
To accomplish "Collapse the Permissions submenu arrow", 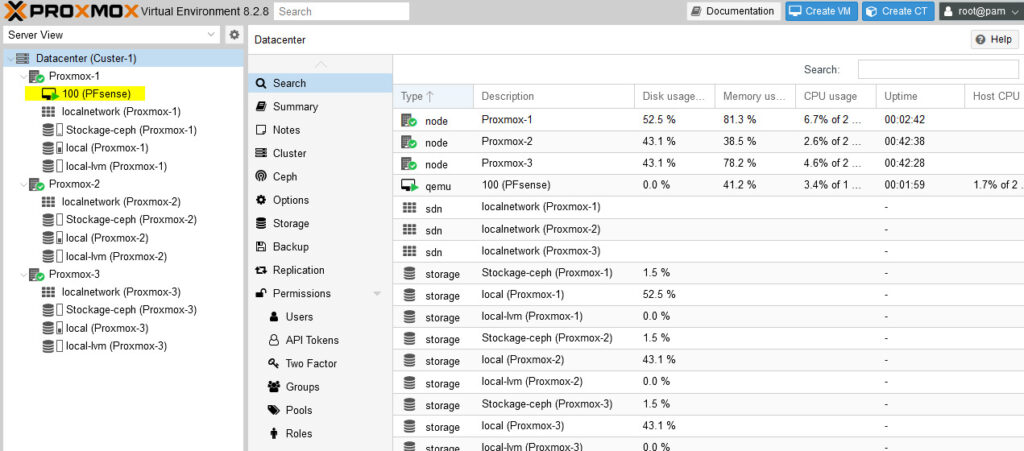I will [377, 294].
